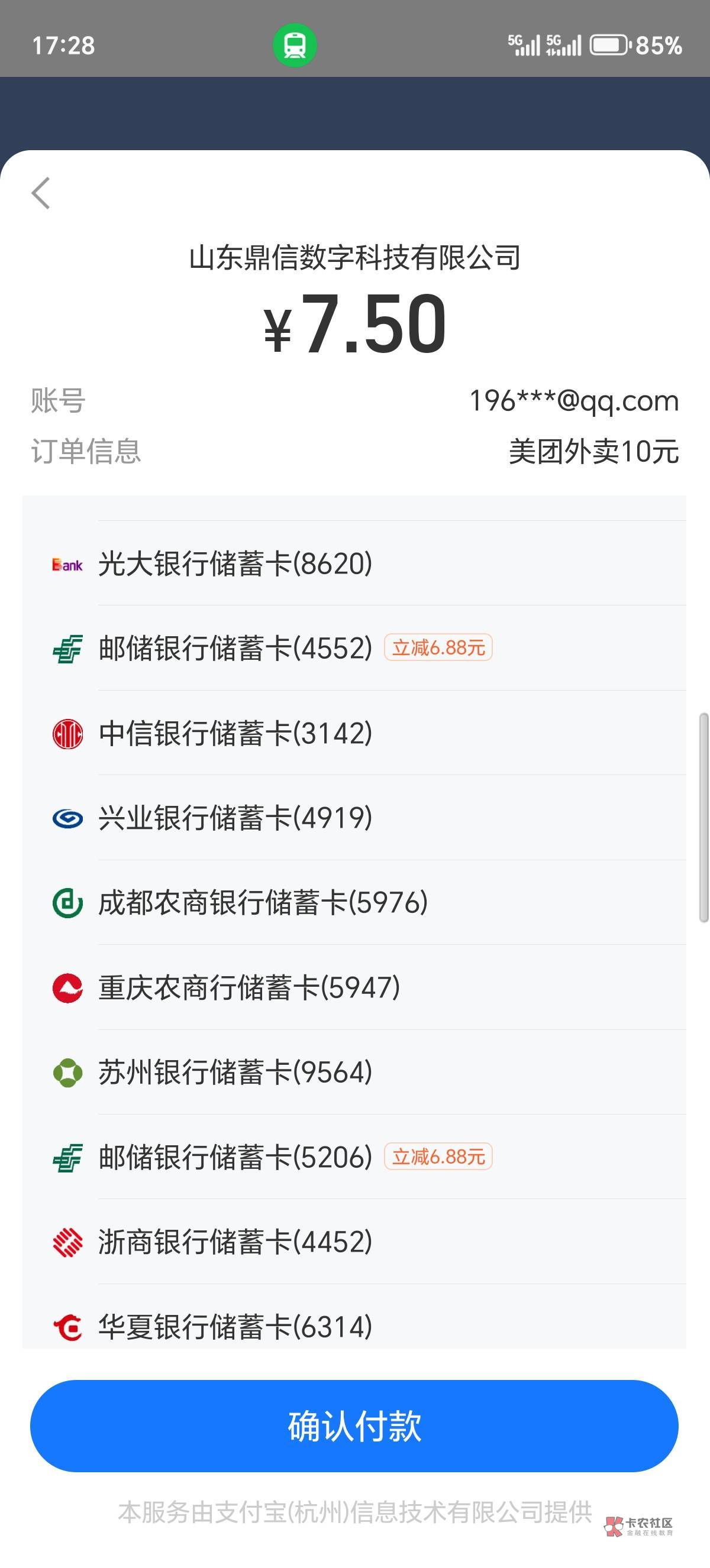
Task: Tap the Chongqing Rural Commercial Bank logo
Action: coord(67,987)
